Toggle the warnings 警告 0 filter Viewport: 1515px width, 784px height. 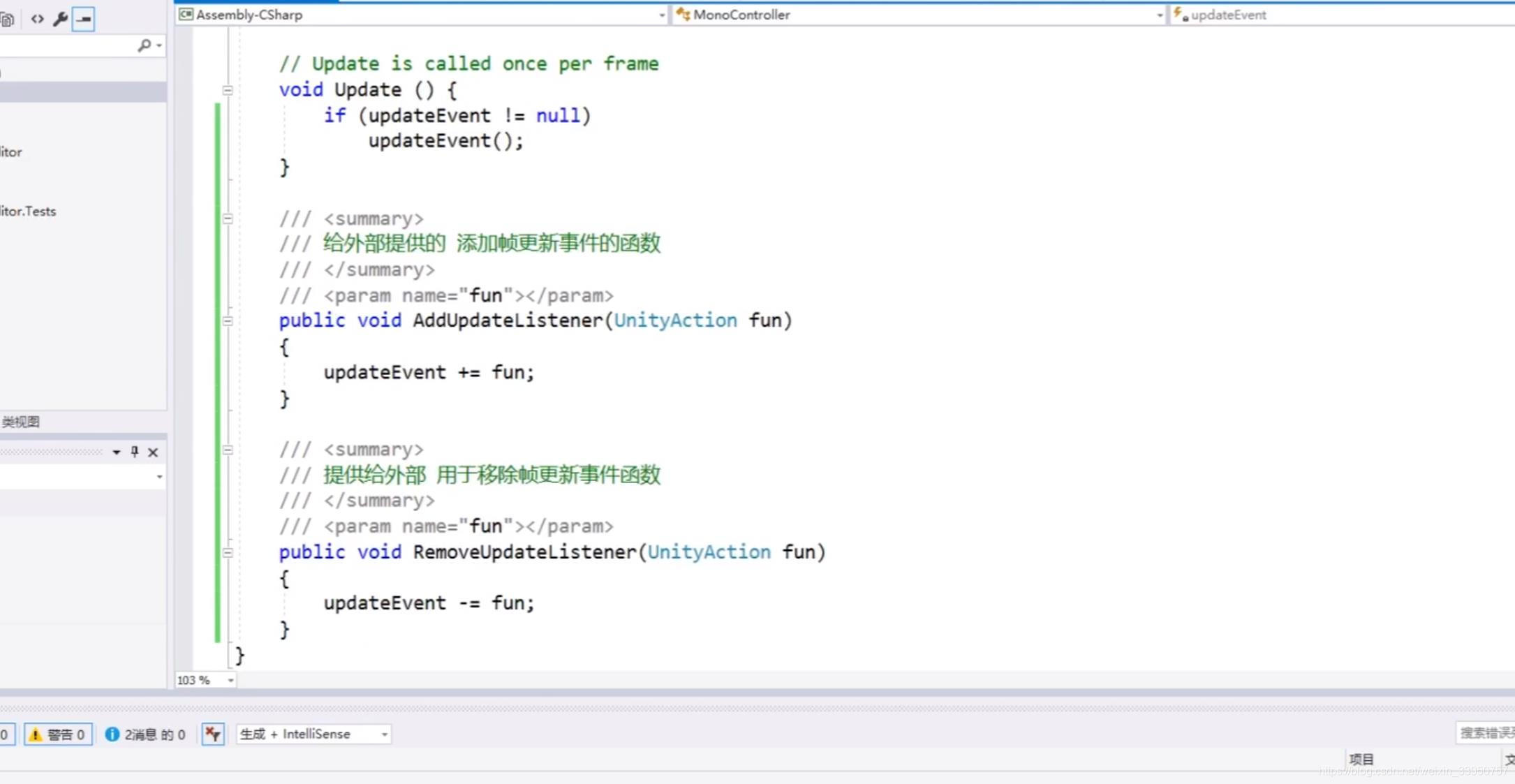click(59, 734)
